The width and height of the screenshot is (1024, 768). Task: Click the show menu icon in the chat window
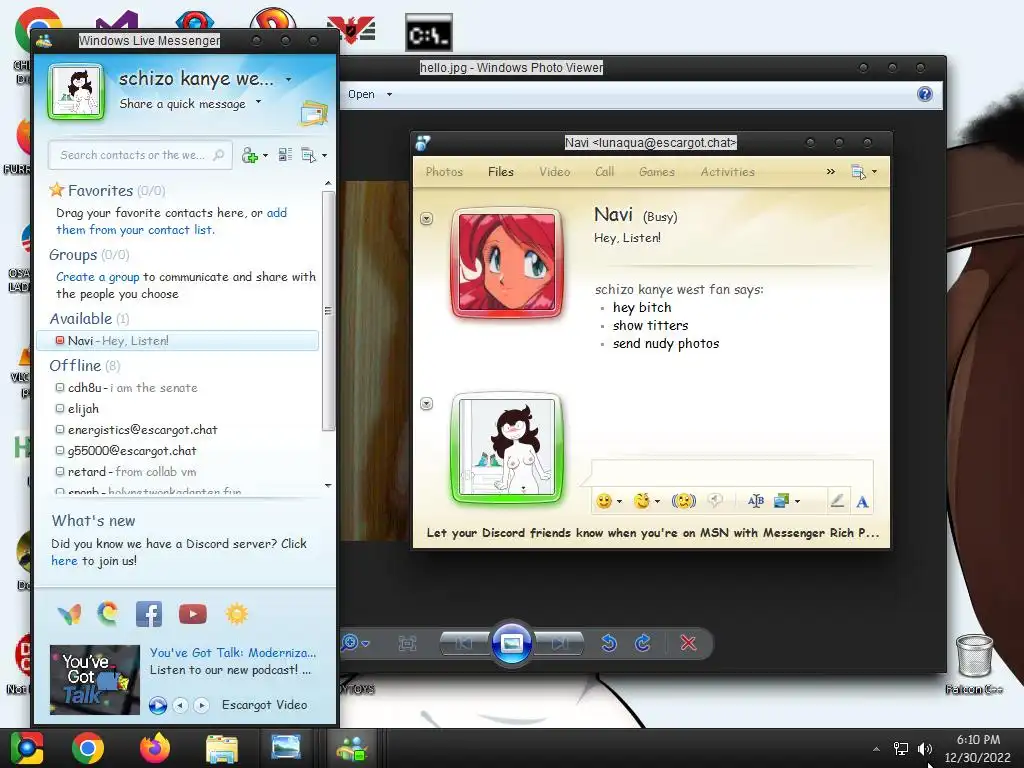859,172
